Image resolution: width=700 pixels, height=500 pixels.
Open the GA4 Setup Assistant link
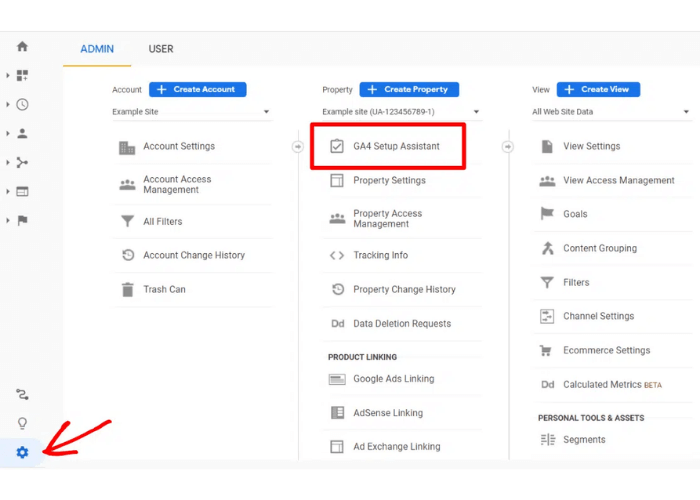(x=396, y=146)
